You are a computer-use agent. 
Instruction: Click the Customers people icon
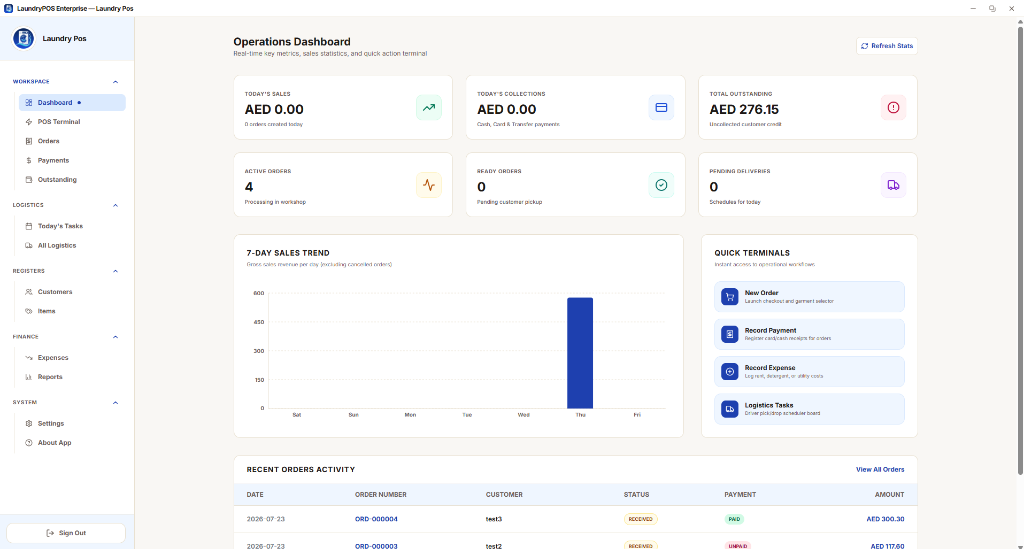coord(29,292)
